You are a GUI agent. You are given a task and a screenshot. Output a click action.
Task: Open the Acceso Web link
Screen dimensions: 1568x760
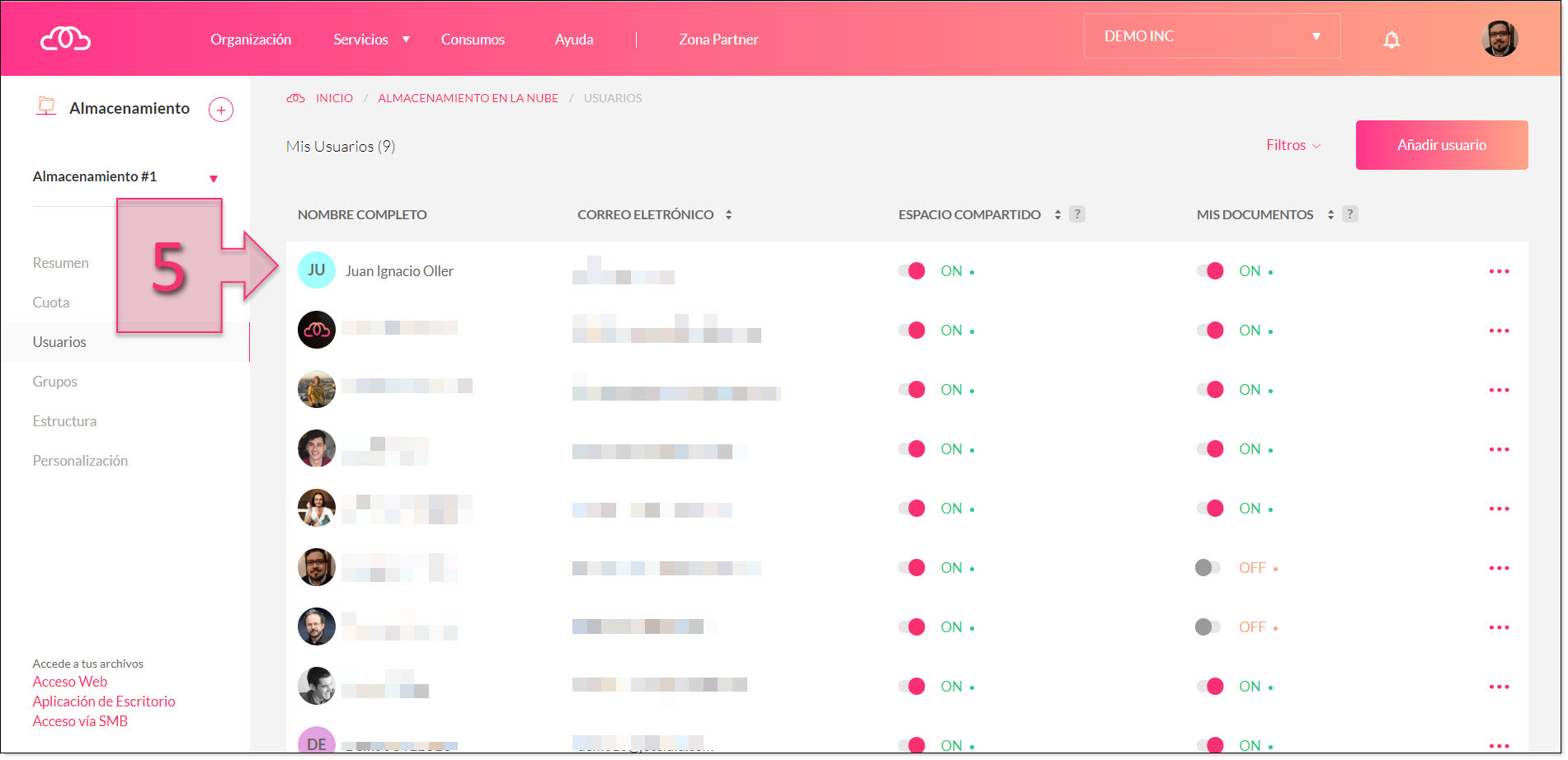pyautogui.click(x=70, y=682)
